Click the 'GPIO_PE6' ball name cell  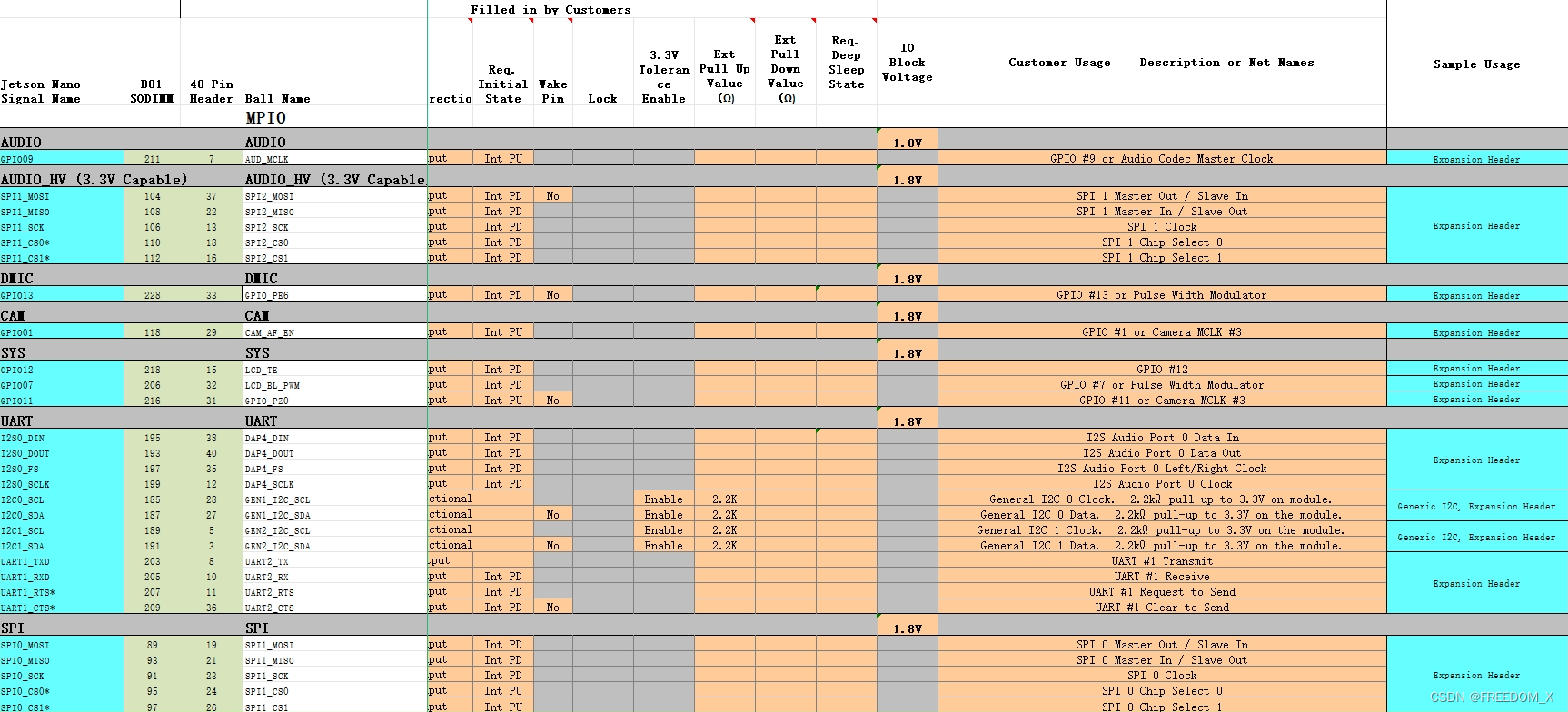click(x=335, y=294)
